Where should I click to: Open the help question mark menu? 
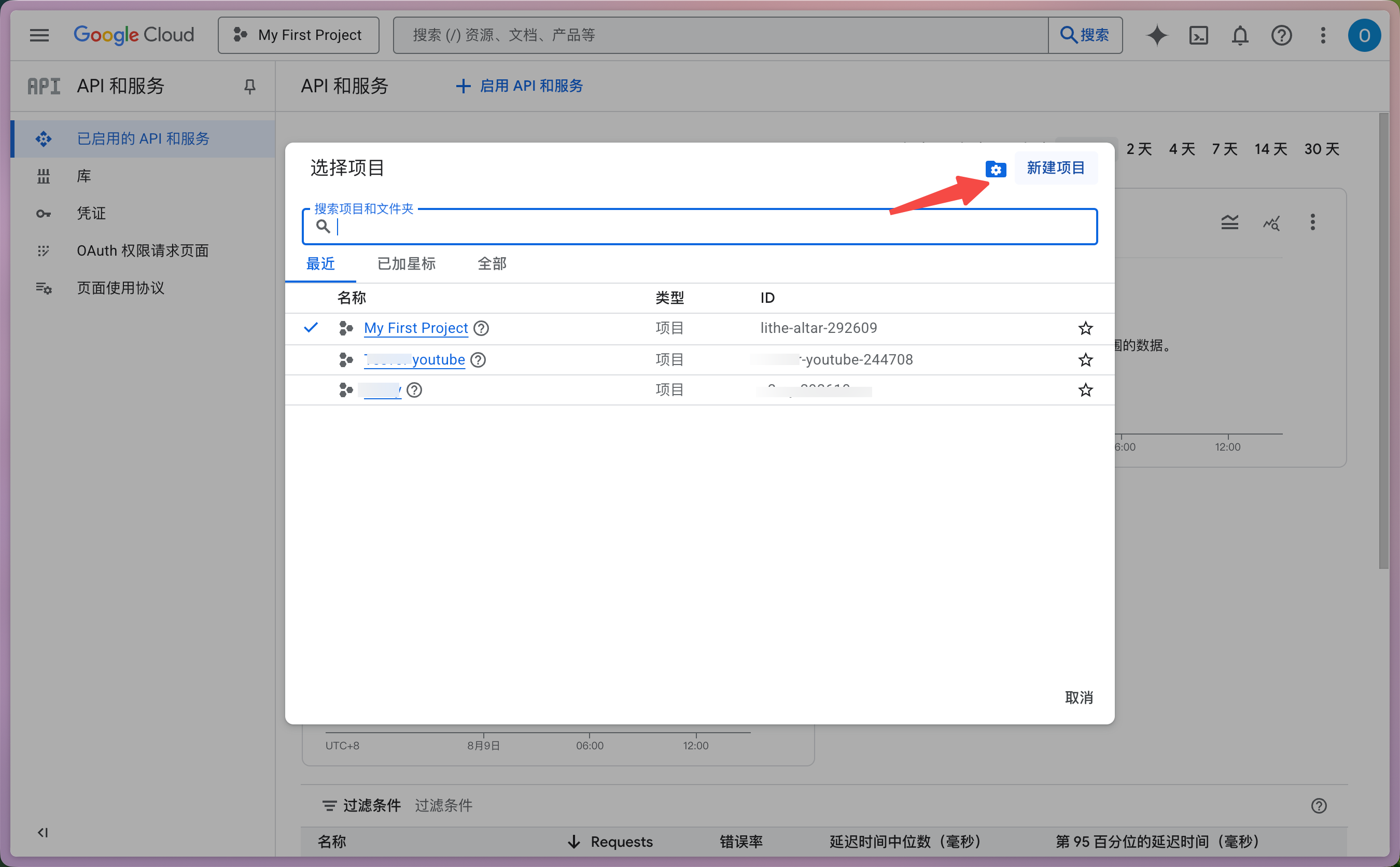point(1281,36)
